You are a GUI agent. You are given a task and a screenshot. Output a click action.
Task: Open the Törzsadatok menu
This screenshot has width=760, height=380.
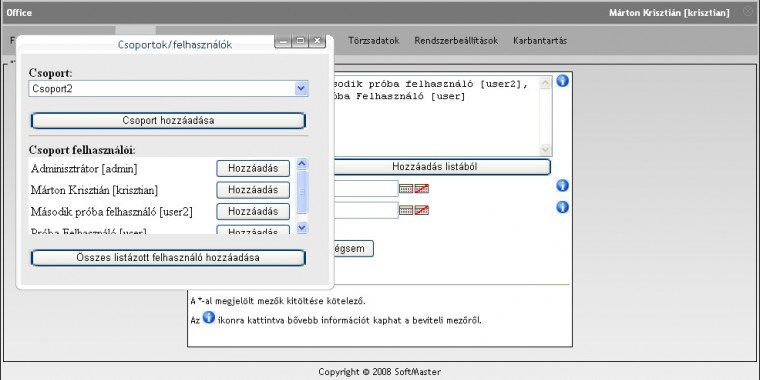click(374, 41)
